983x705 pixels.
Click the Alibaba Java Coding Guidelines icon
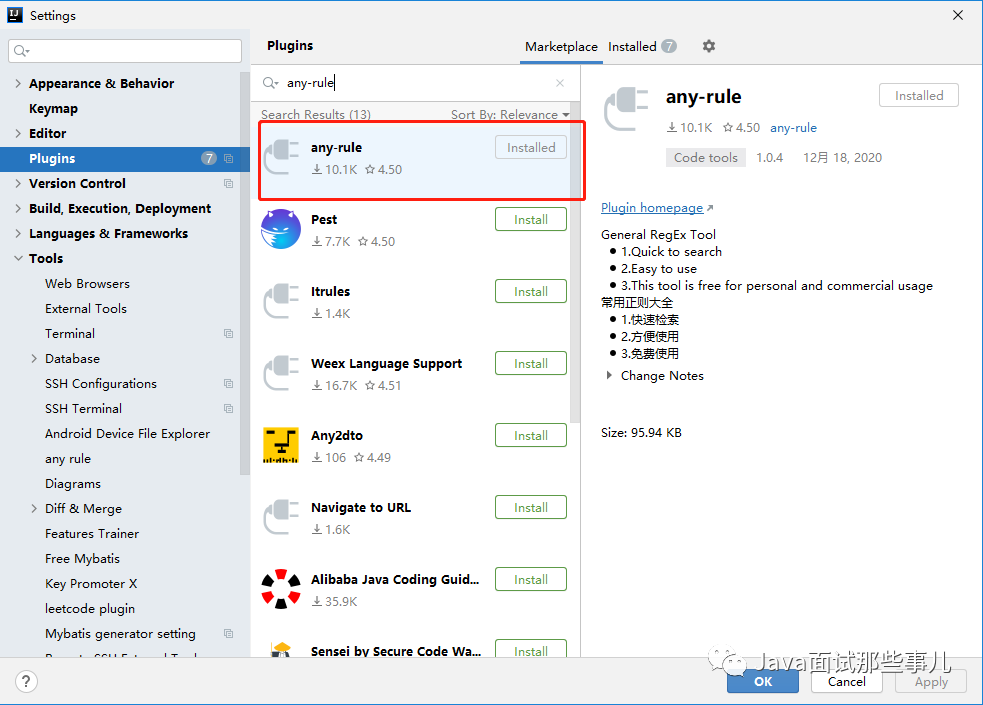pos(281,589)
